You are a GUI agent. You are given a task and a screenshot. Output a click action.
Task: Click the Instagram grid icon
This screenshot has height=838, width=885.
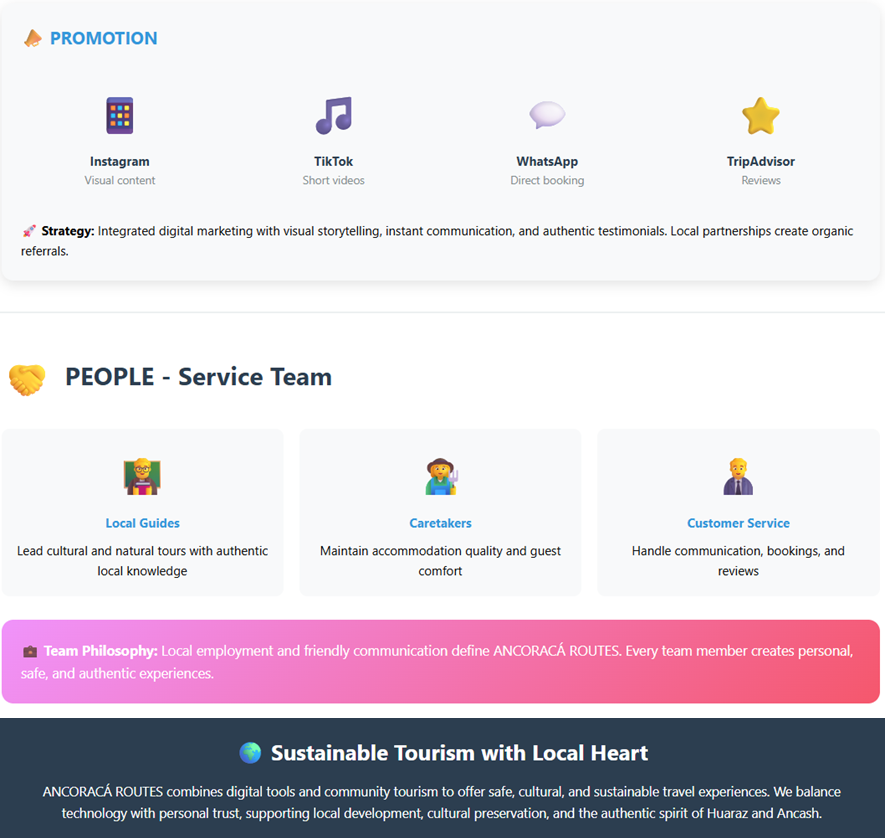[120, 116]
